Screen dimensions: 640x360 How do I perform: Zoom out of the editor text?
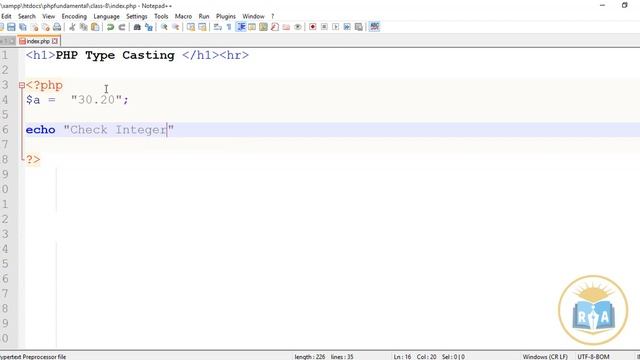click(176, 27)
